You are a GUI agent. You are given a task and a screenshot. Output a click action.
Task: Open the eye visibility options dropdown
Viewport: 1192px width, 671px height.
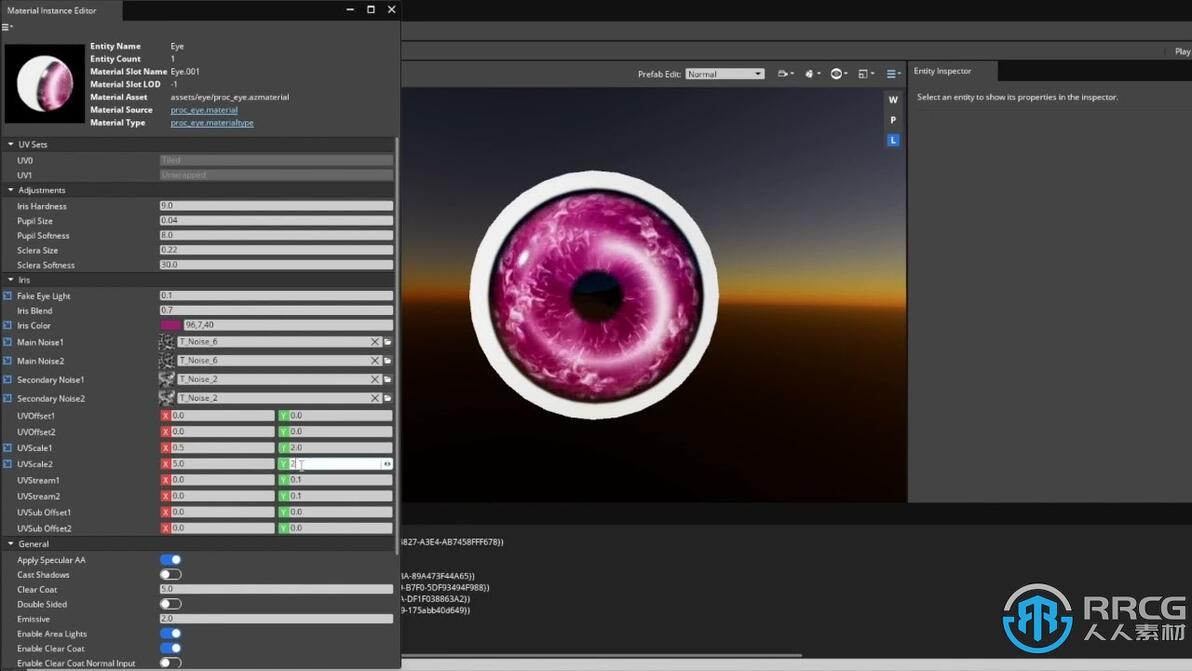(839, 74)
